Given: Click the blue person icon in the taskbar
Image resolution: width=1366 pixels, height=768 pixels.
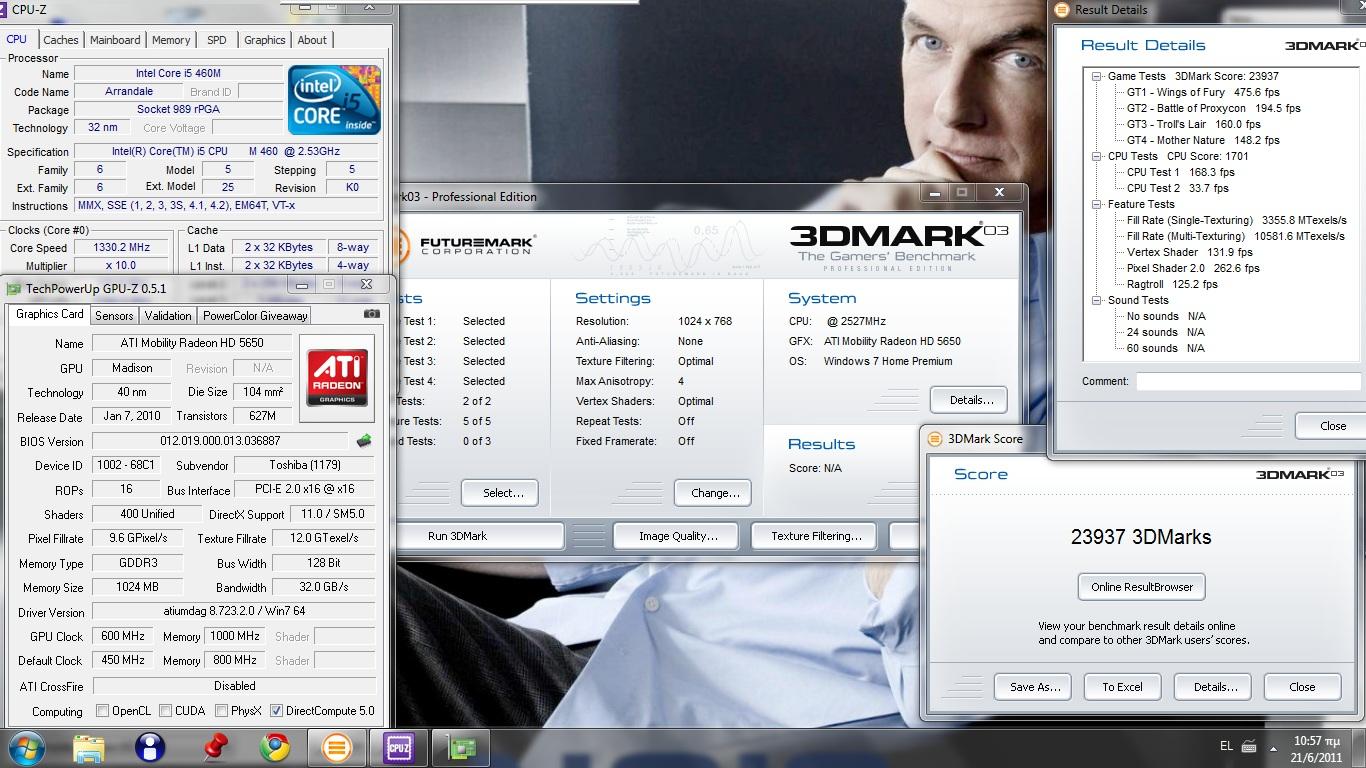Looking at the screenshot, I should pyautogui.click(x=150, y=747).
